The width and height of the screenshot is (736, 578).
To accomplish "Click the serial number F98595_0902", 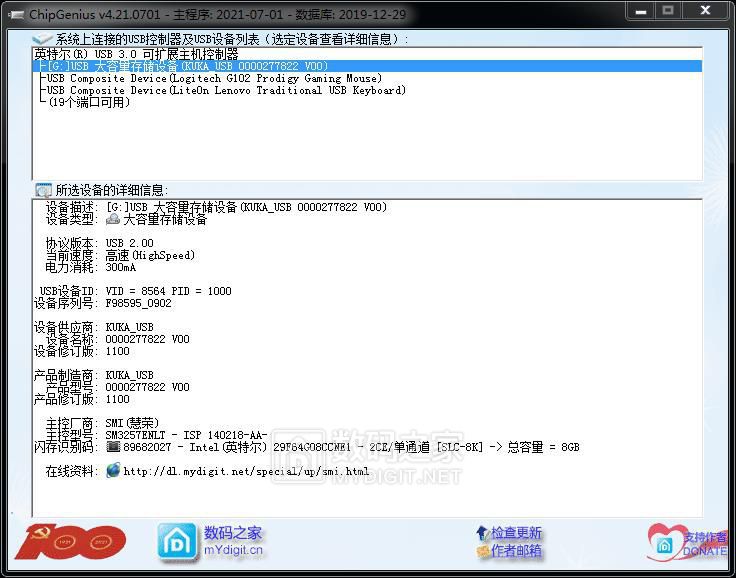I will coord(138,303).
